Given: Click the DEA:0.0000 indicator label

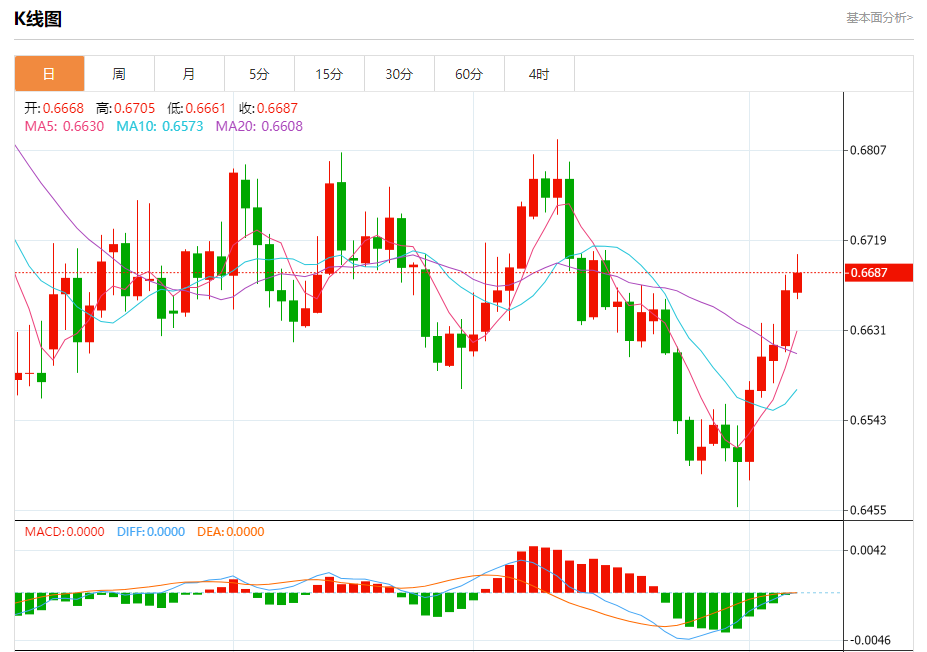Looking at the screenshot, I should pyautogui.click(x=231, y=531).
